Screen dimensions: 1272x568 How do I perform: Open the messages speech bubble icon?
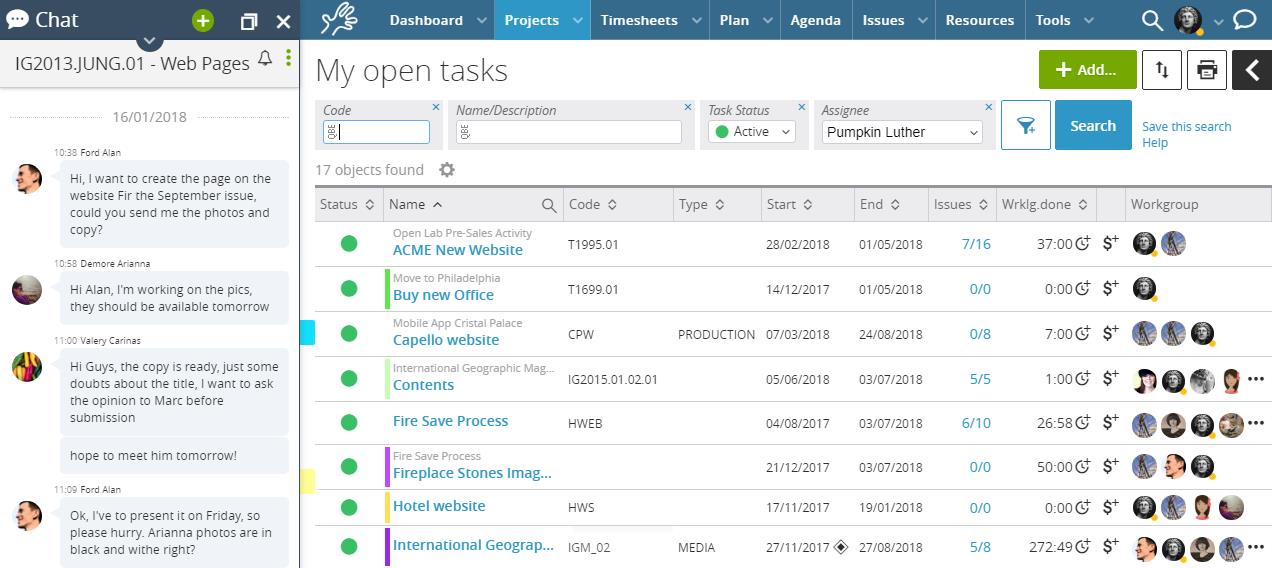pos(1244,20)
